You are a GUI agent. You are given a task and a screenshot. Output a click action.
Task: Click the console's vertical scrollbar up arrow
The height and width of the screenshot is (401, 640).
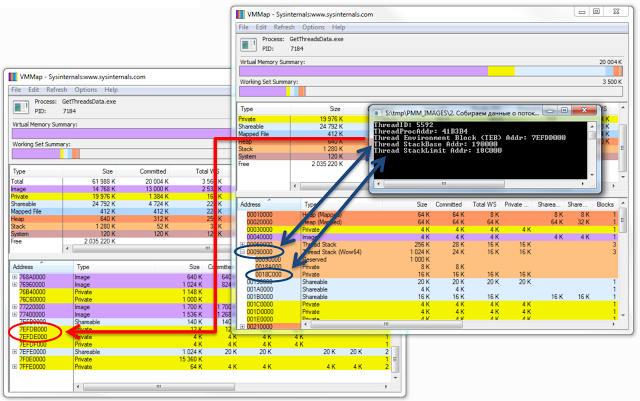click(x=592, y=126)
